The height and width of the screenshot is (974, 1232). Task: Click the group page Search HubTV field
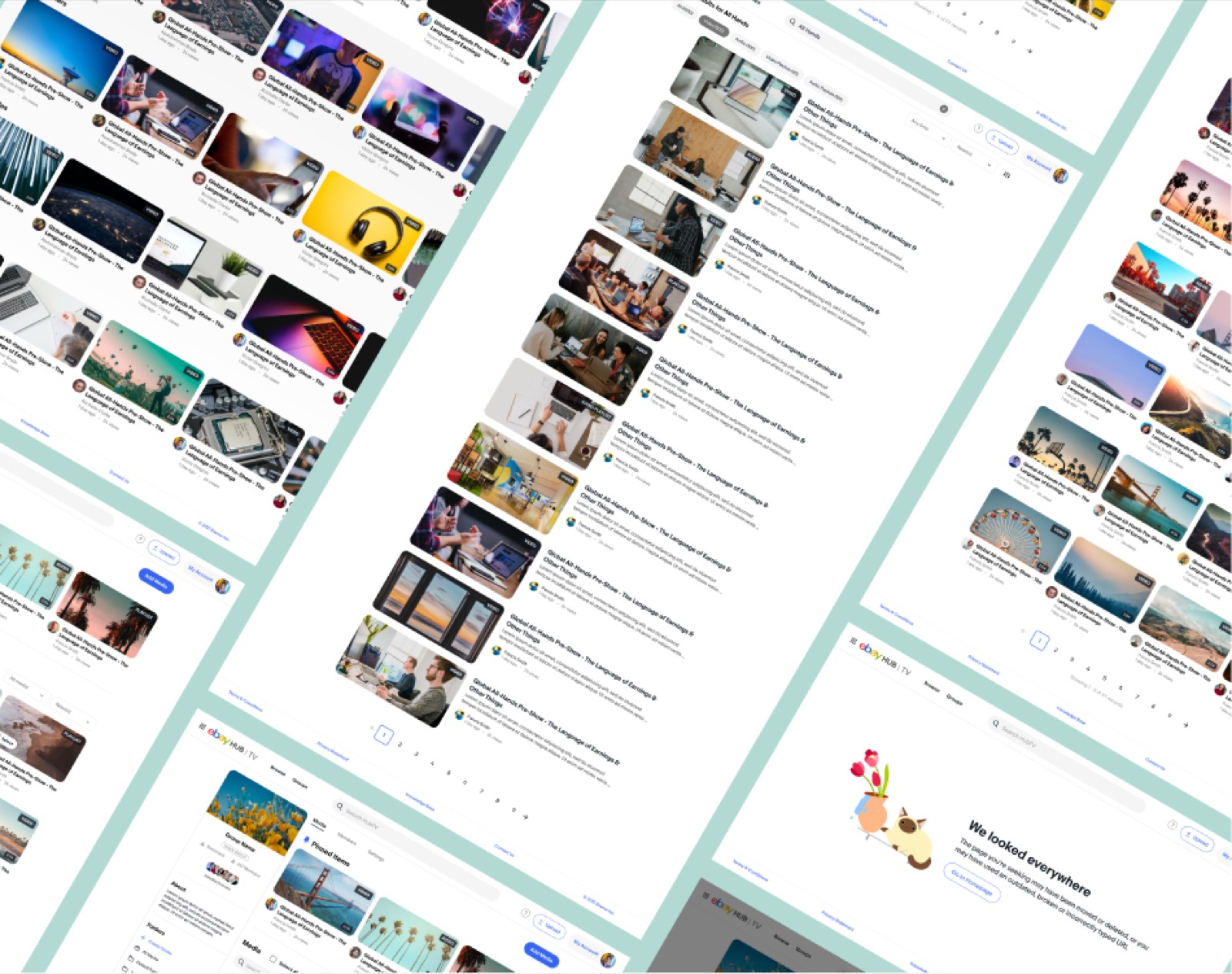[416, 850]
